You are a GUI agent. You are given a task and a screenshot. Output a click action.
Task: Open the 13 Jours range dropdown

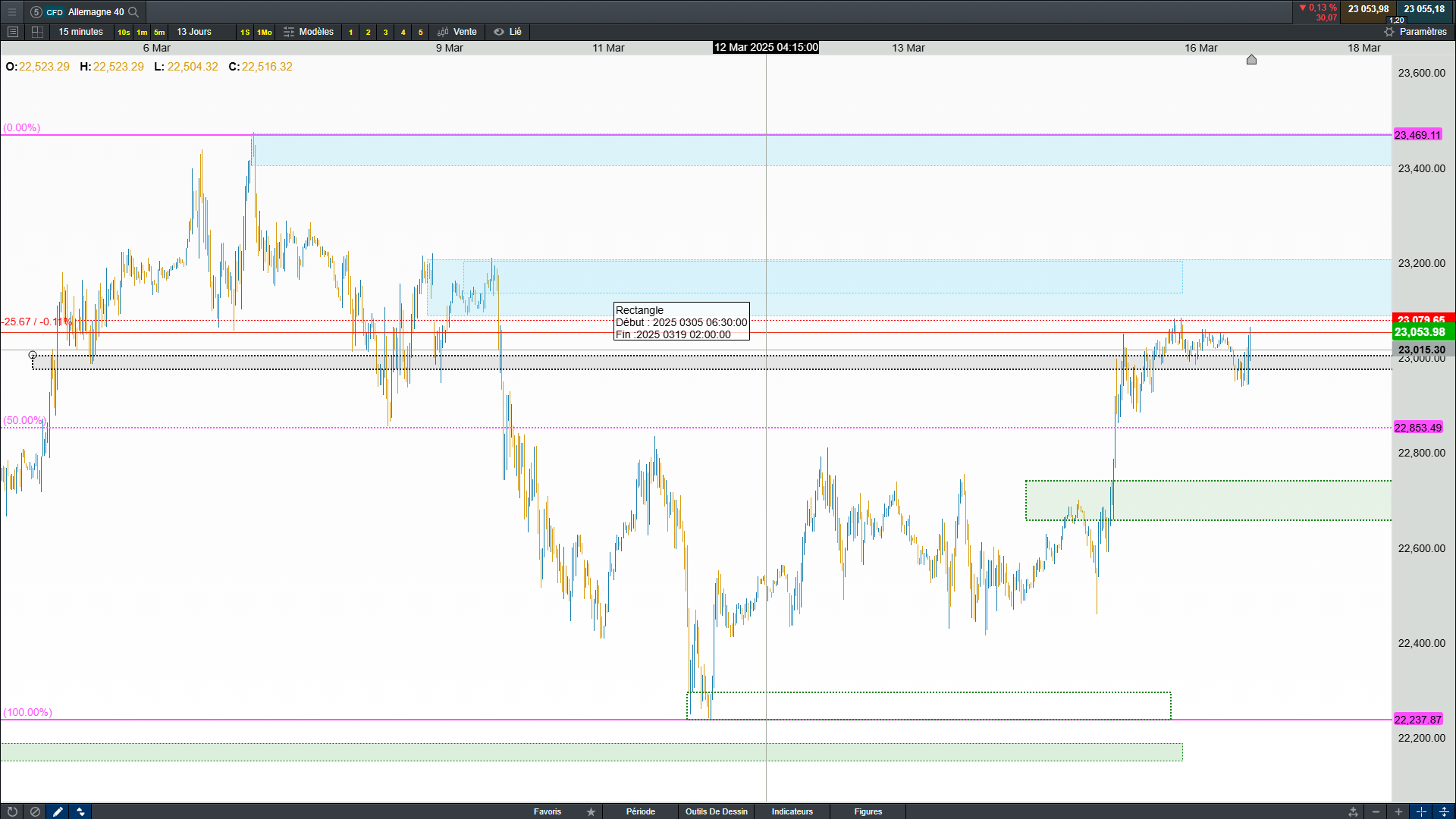pyautogui.click(x=194, y=32)
